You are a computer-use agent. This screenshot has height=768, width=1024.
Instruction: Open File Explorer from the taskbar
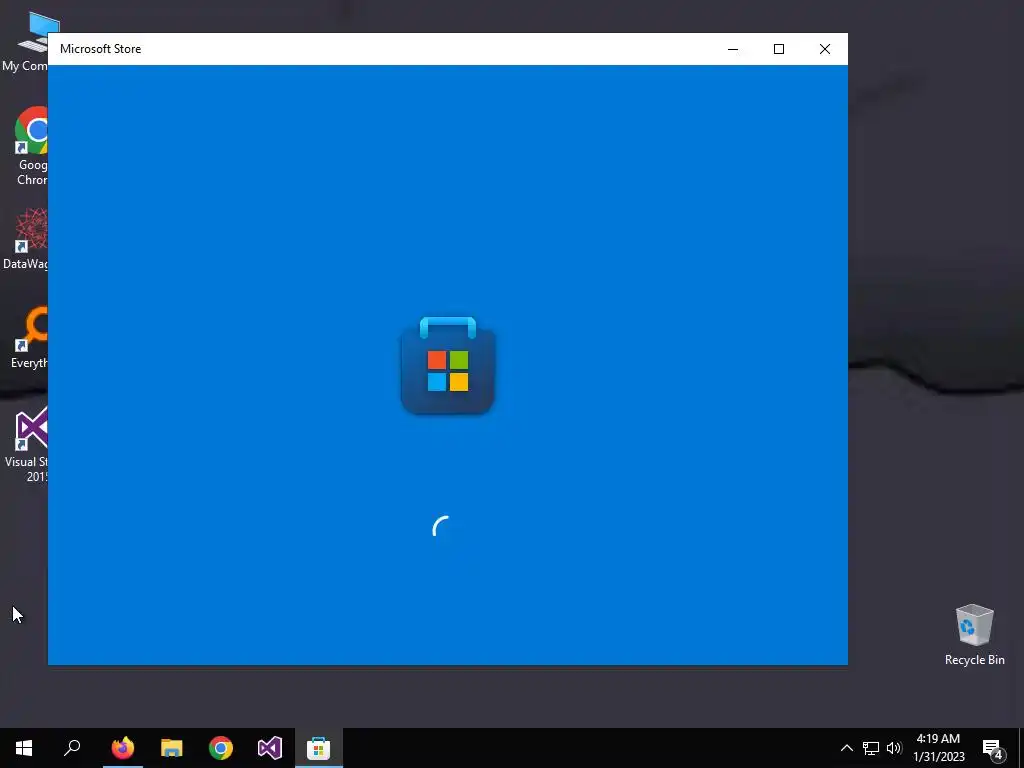(x=172, y=748)
